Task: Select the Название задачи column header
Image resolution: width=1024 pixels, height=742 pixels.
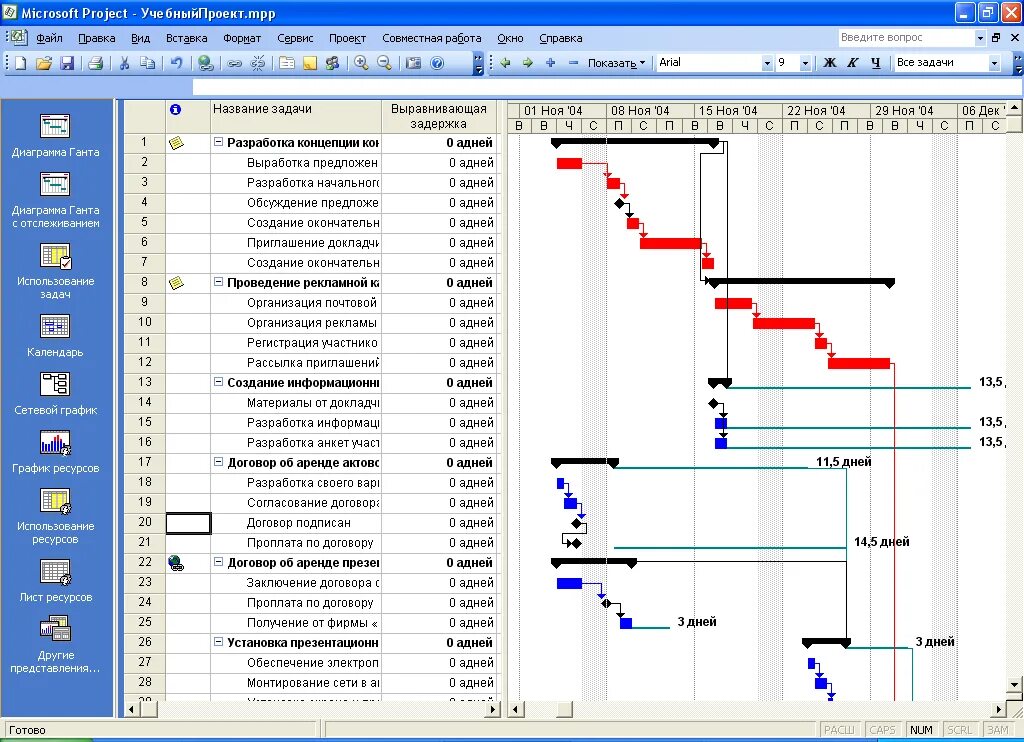Action: [x=296, y=116]
